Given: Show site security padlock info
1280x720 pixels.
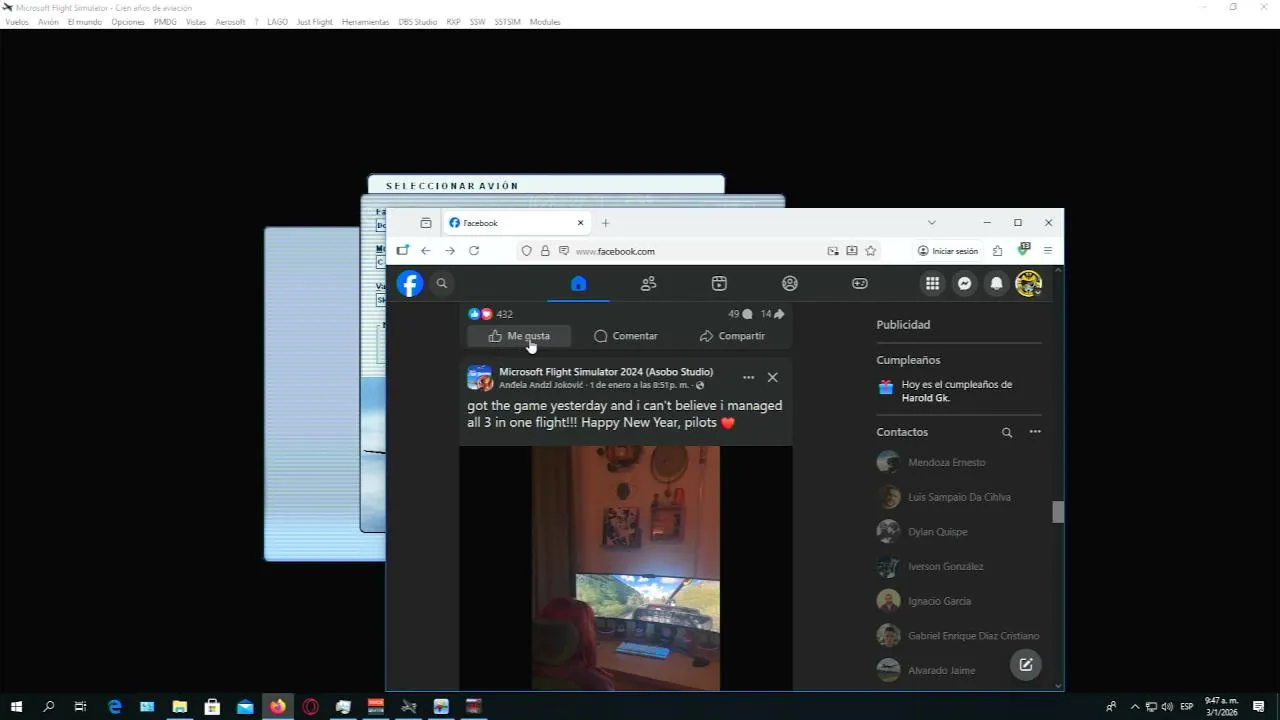Looking at the screenshot, I should tap(545, 251).
